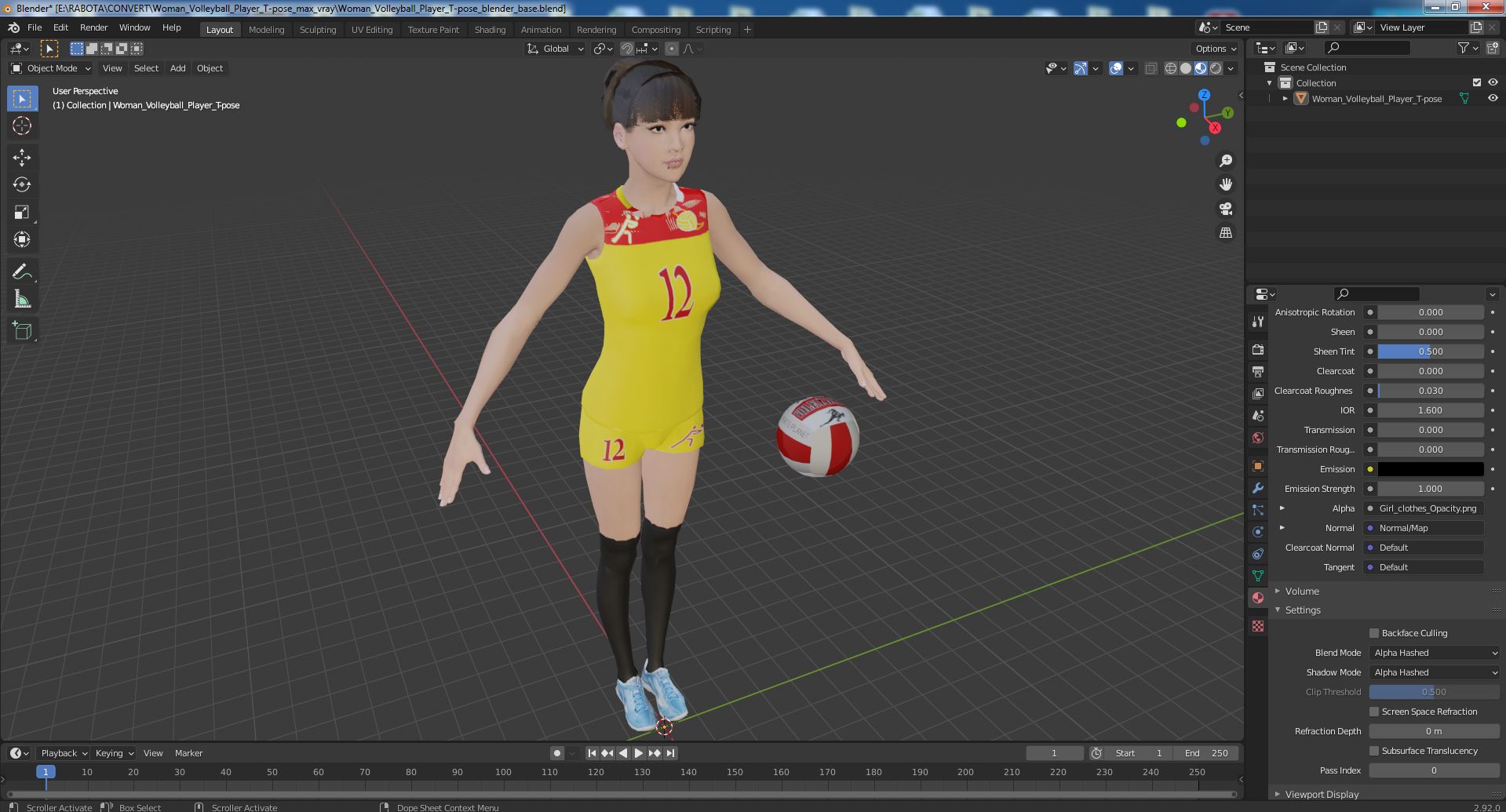The image size is (1506, 812).
Task: Toggle snapping magnet in header
Action: click(x=627, y=49)
